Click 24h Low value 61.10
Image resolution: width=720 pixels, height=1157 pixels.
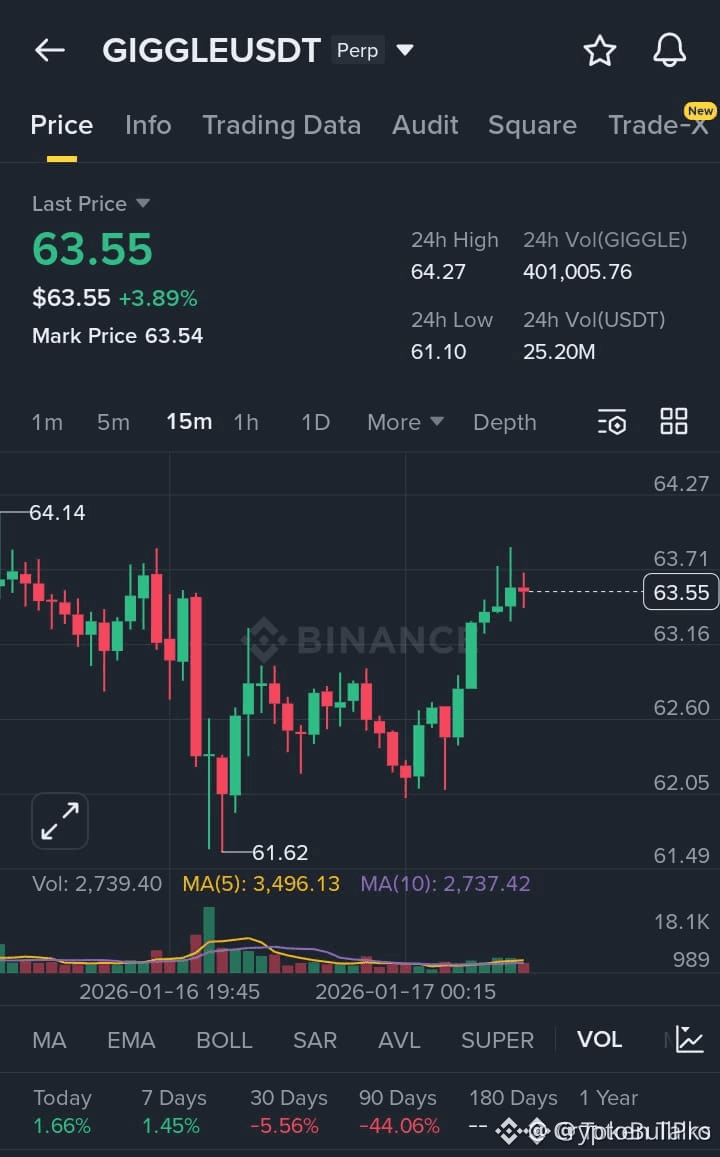tap(438, 351)
